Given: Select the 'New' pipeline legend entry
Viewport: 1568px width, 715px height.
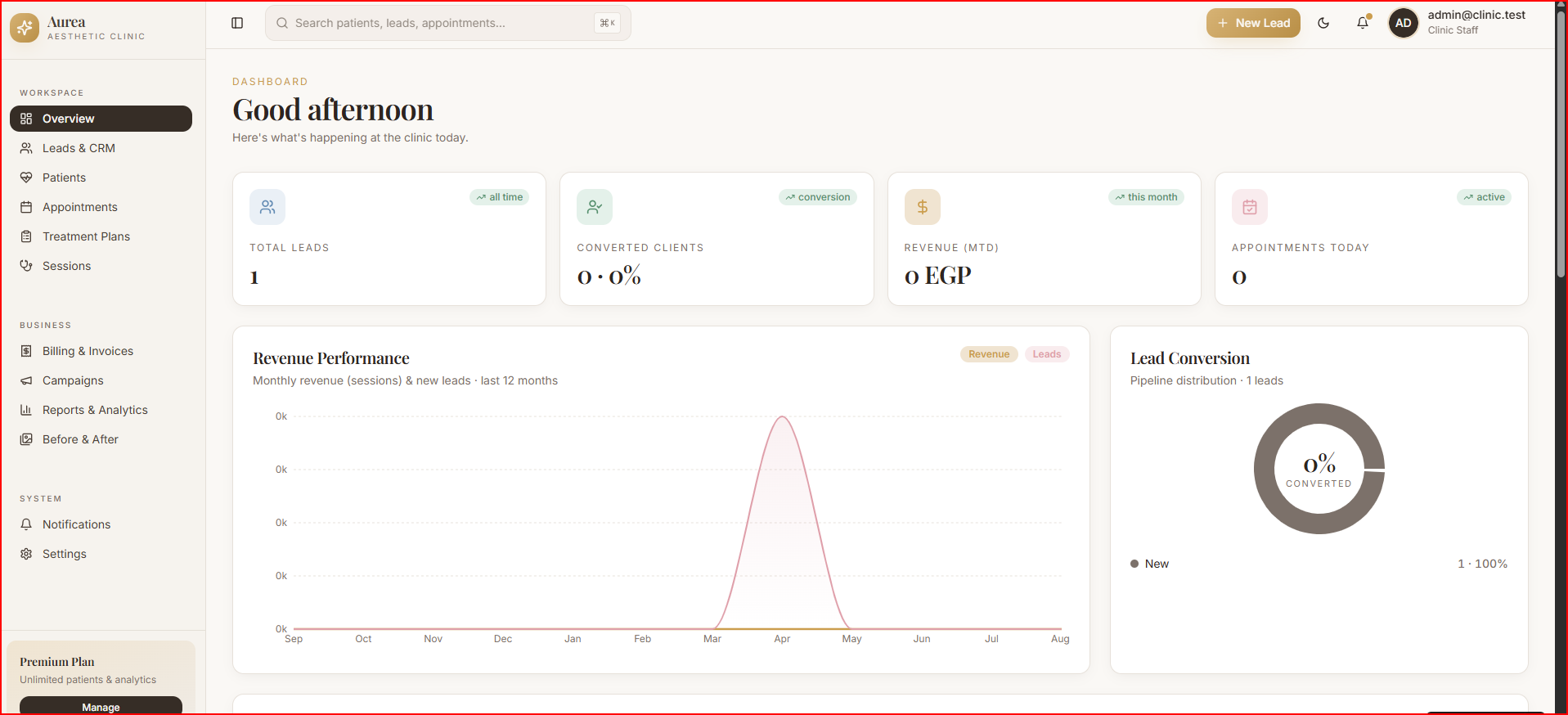Looking at the screenshot, I should tap(1149, 564).
